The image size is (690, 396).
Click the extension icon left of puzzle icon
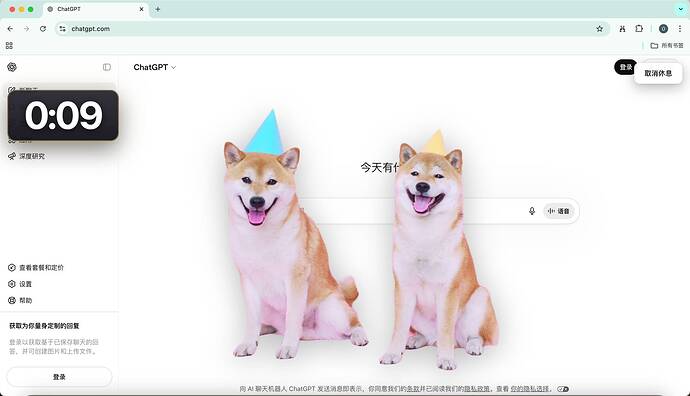622,29
